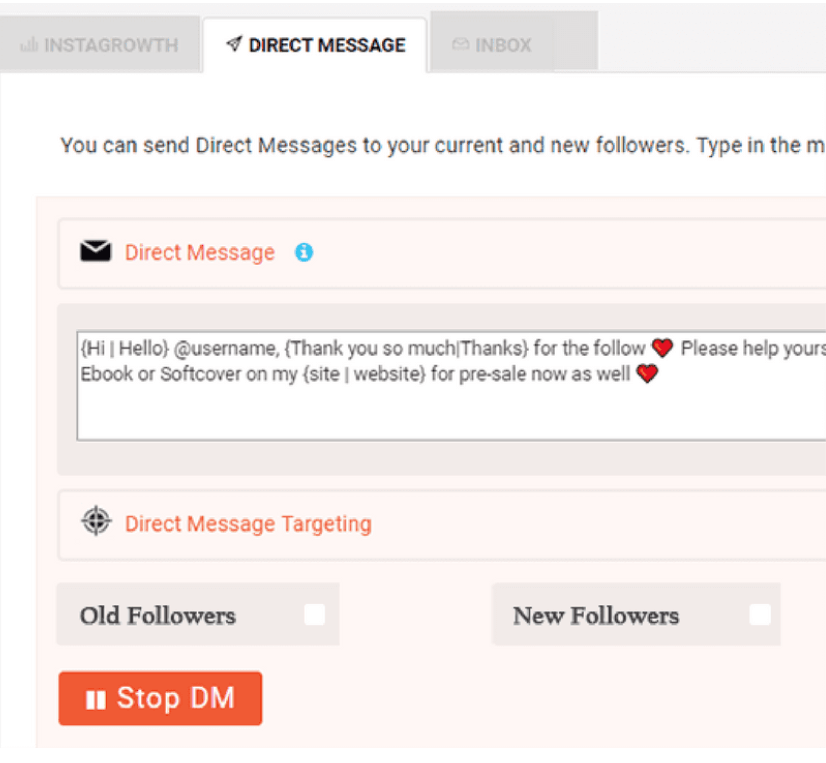Click the New Followers label
The image size is (826, 763).
[x=596, y=615]
